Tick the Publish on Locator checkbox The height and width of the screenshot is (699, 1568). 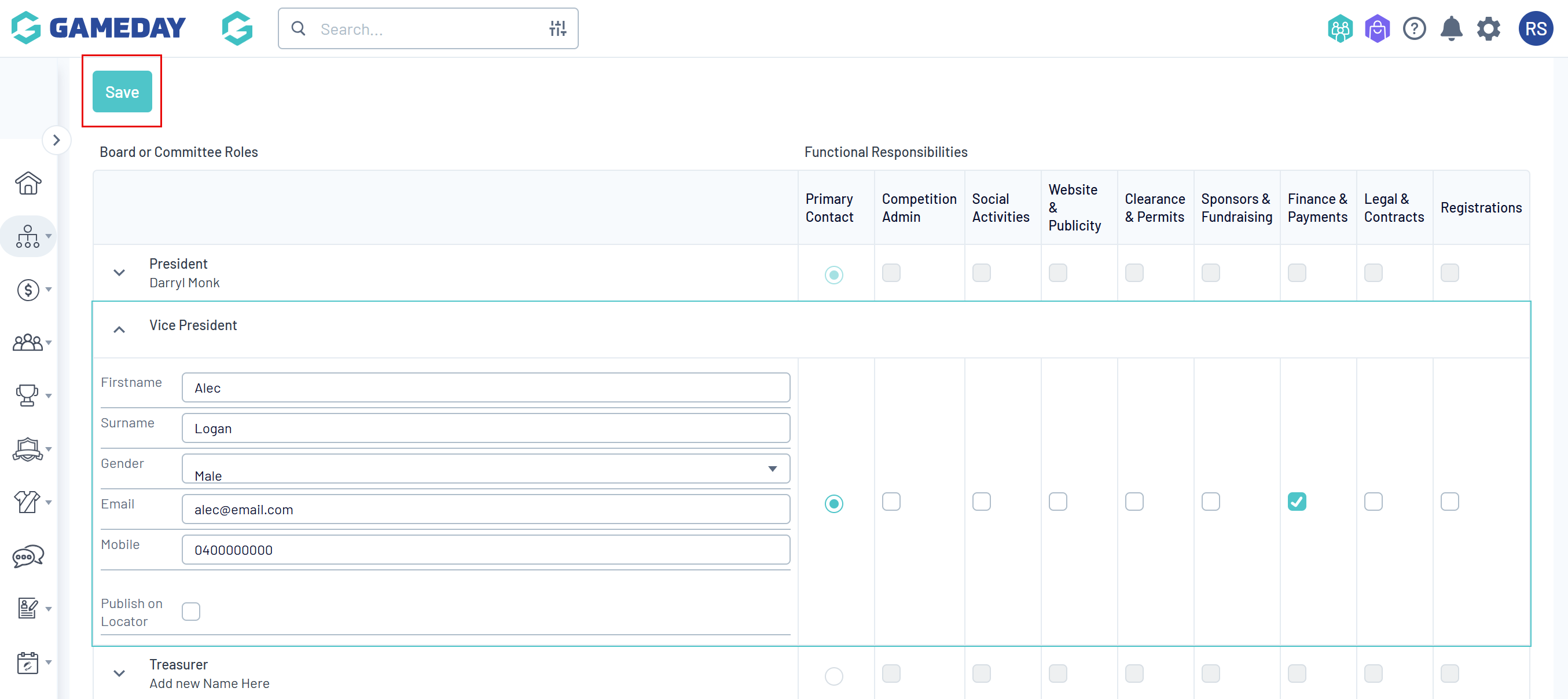191,612
